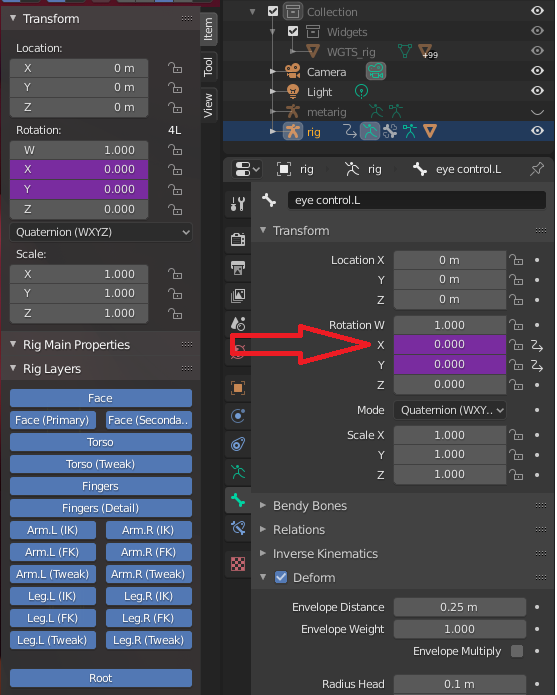The width and height of the screenshot is (557, 695).
Task: Open the Object Constraints properties tab icon
Action: coord(238,444)
